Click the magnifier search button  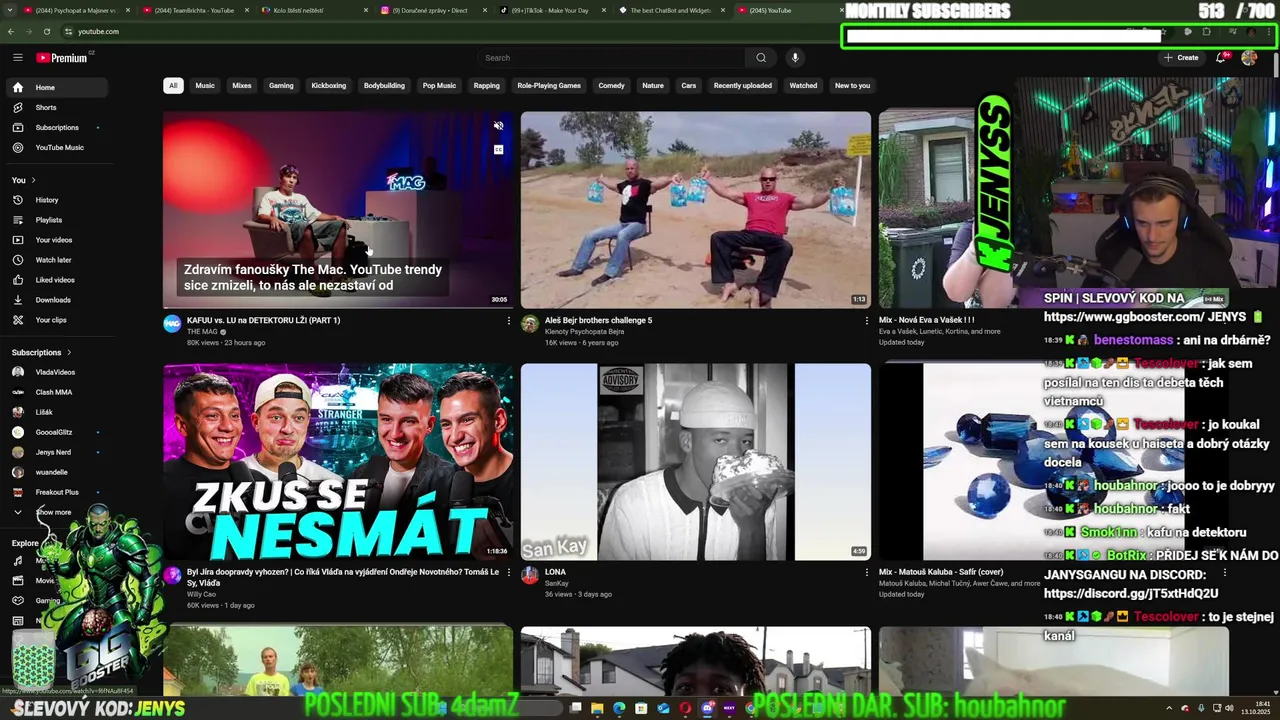(761, 58)
